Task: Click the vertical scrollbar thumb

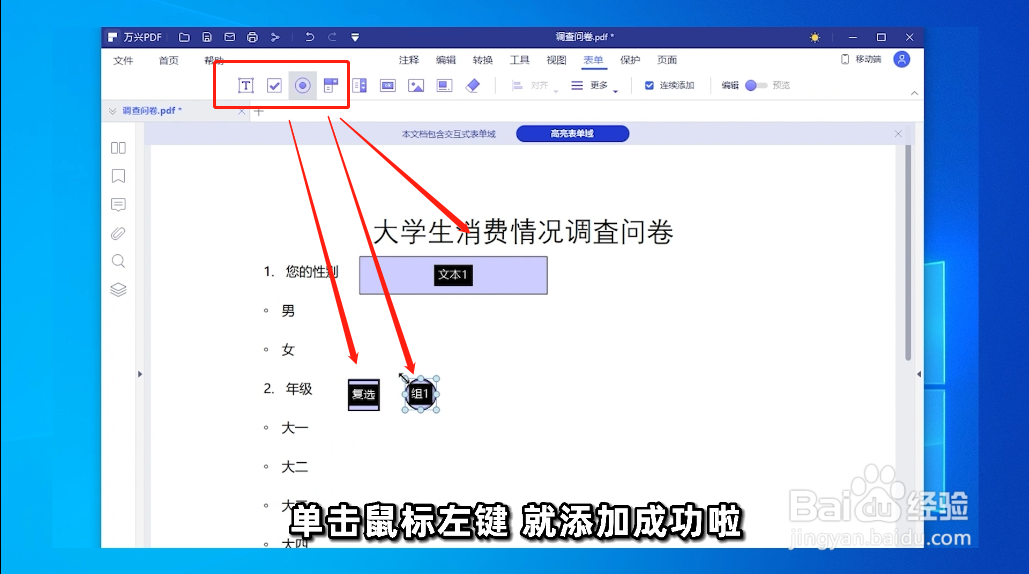Action: tap(908, 253)
